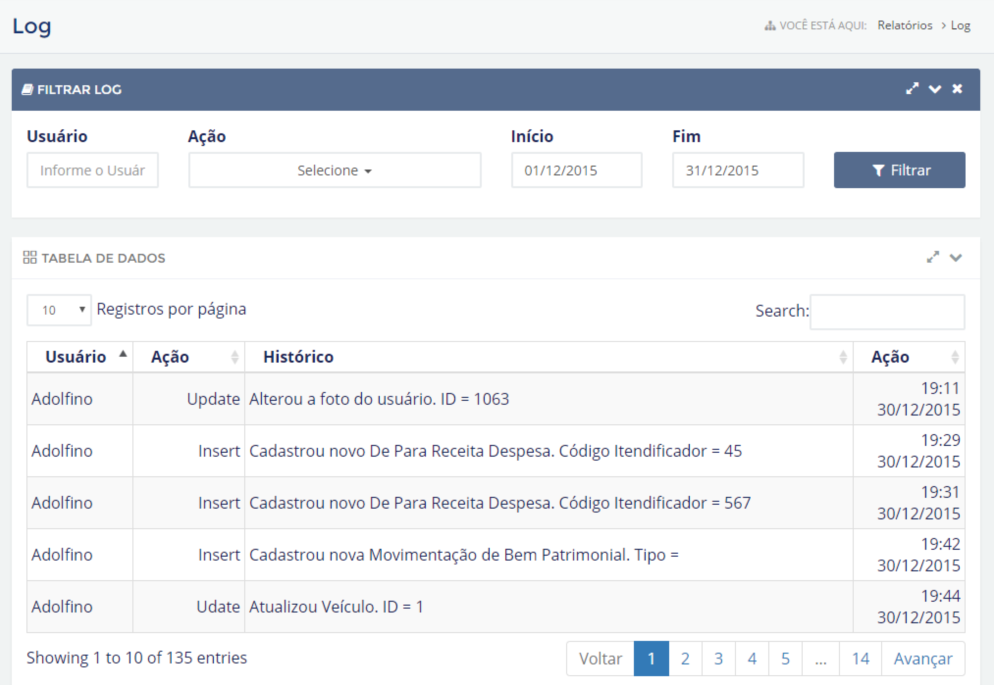Viewport: 995px width, 685px height.
Task: Click 'Showing 1 to 10 of 135 entries'
Action: click(x=136, y=658)
